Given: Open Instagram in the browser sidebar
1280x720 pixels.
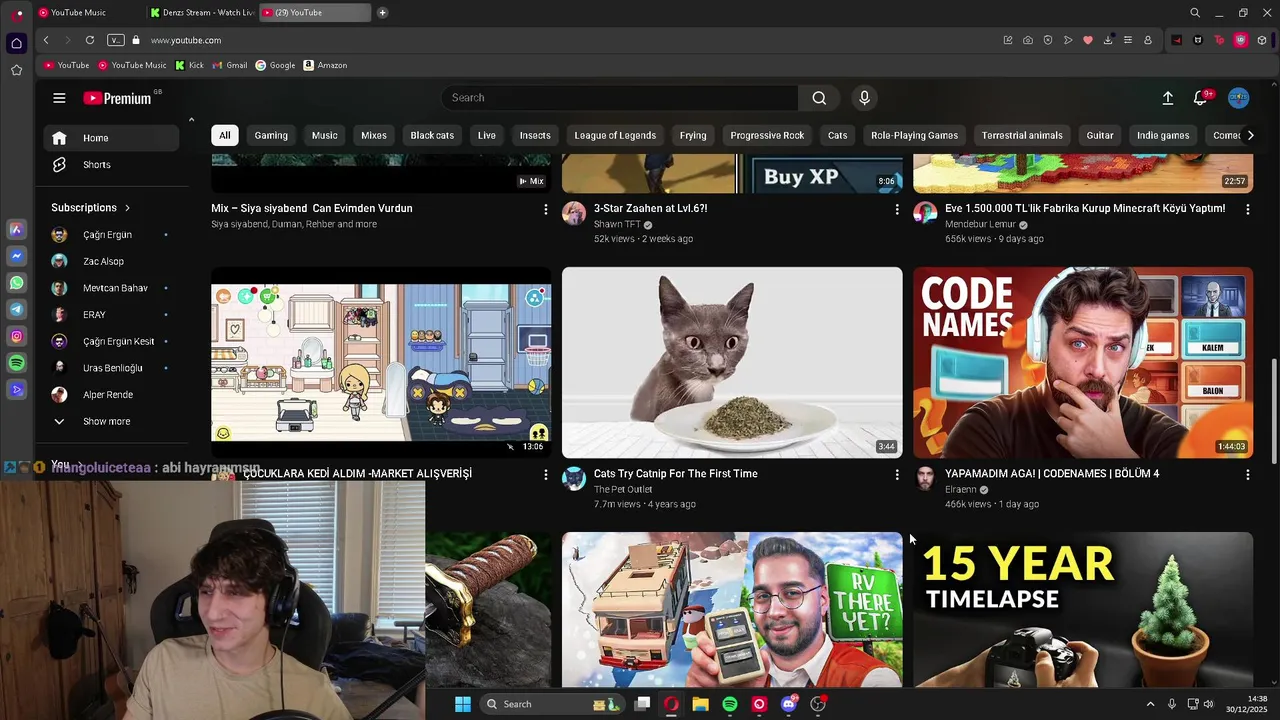Looking at the screenshot, I should click(x=16, y=336).
